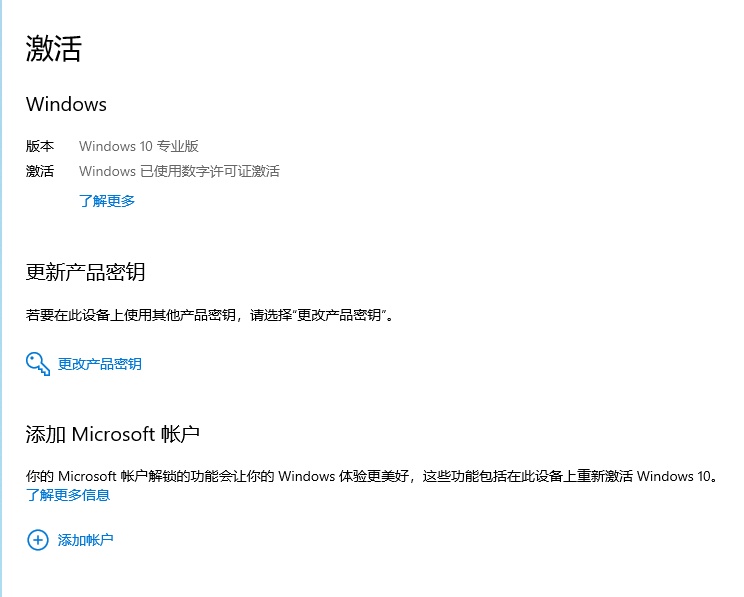Click the Windows section heading
The width and height of the screenshot is (744, 597).
(x=66, y=104)
